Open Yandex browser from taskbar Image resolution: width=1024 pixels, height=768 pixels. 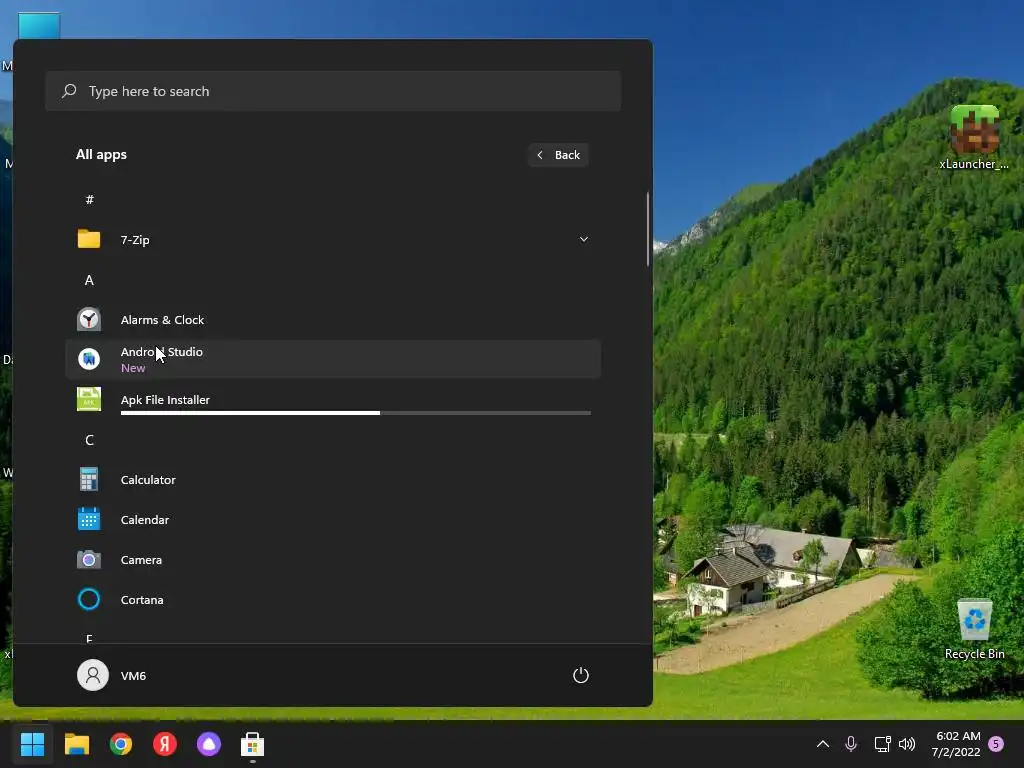(x=165, y=744)
